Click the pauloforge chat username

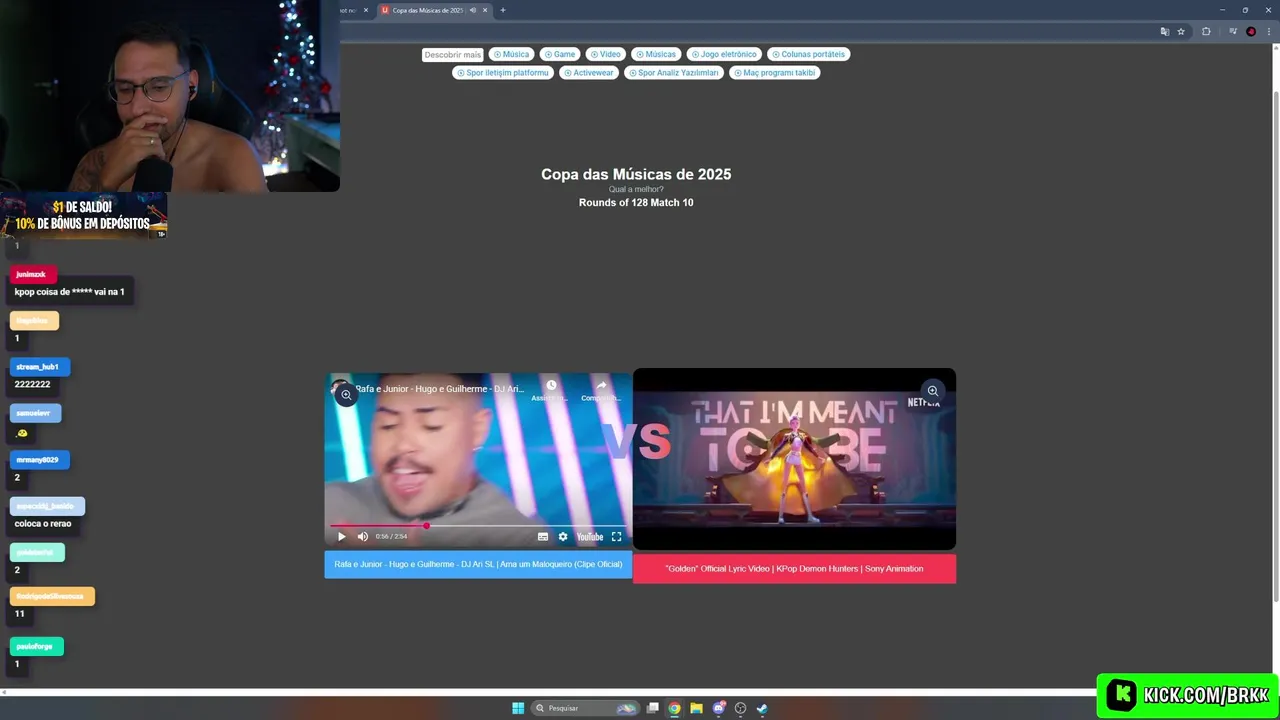coord(35,646)
